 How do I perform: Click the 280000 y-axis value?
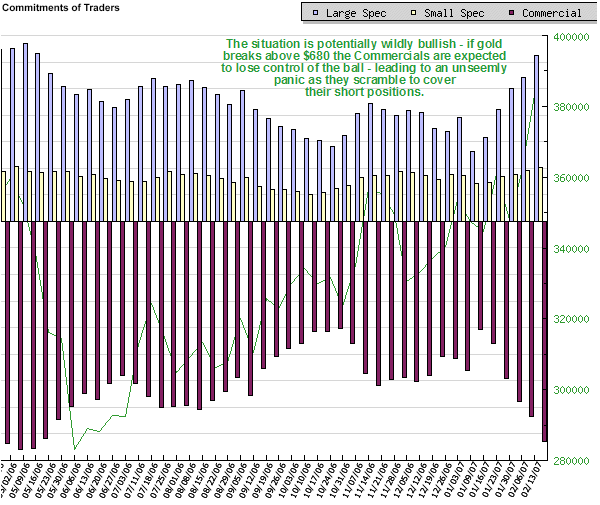point(570,462)
